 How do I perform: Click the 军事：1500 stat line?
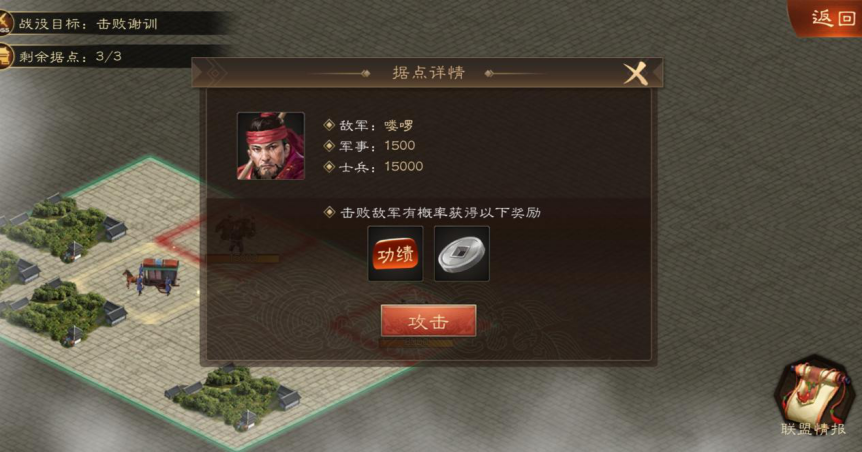[x=377, y=146]
